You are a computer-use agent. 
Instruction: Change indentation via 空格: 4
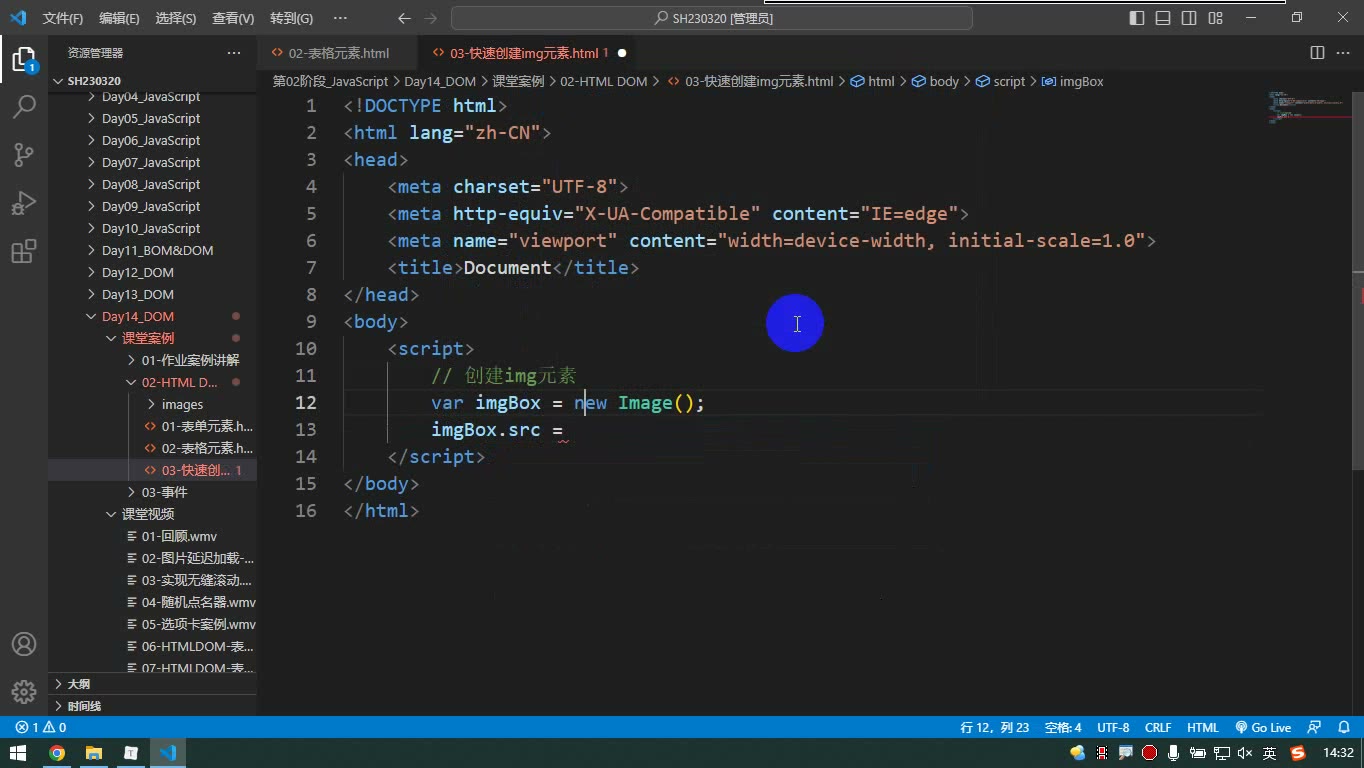[1063, 728]
